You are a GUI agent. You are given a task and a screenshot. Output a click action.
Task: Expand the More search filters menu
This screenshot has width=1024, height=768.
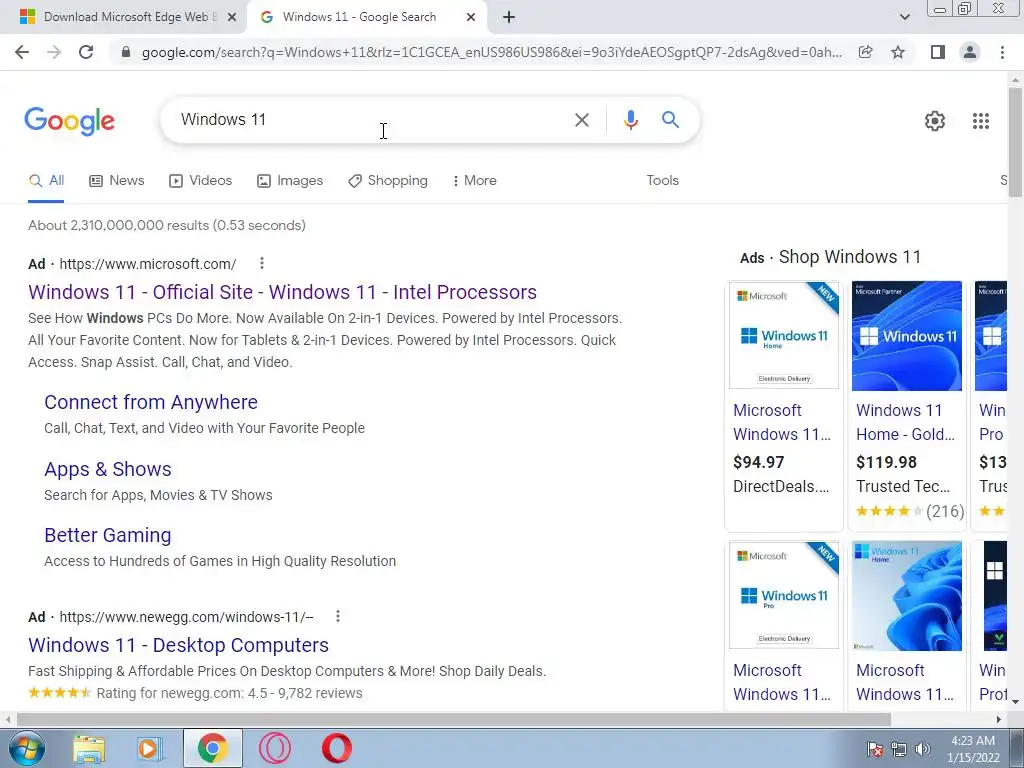pos(474,180)
